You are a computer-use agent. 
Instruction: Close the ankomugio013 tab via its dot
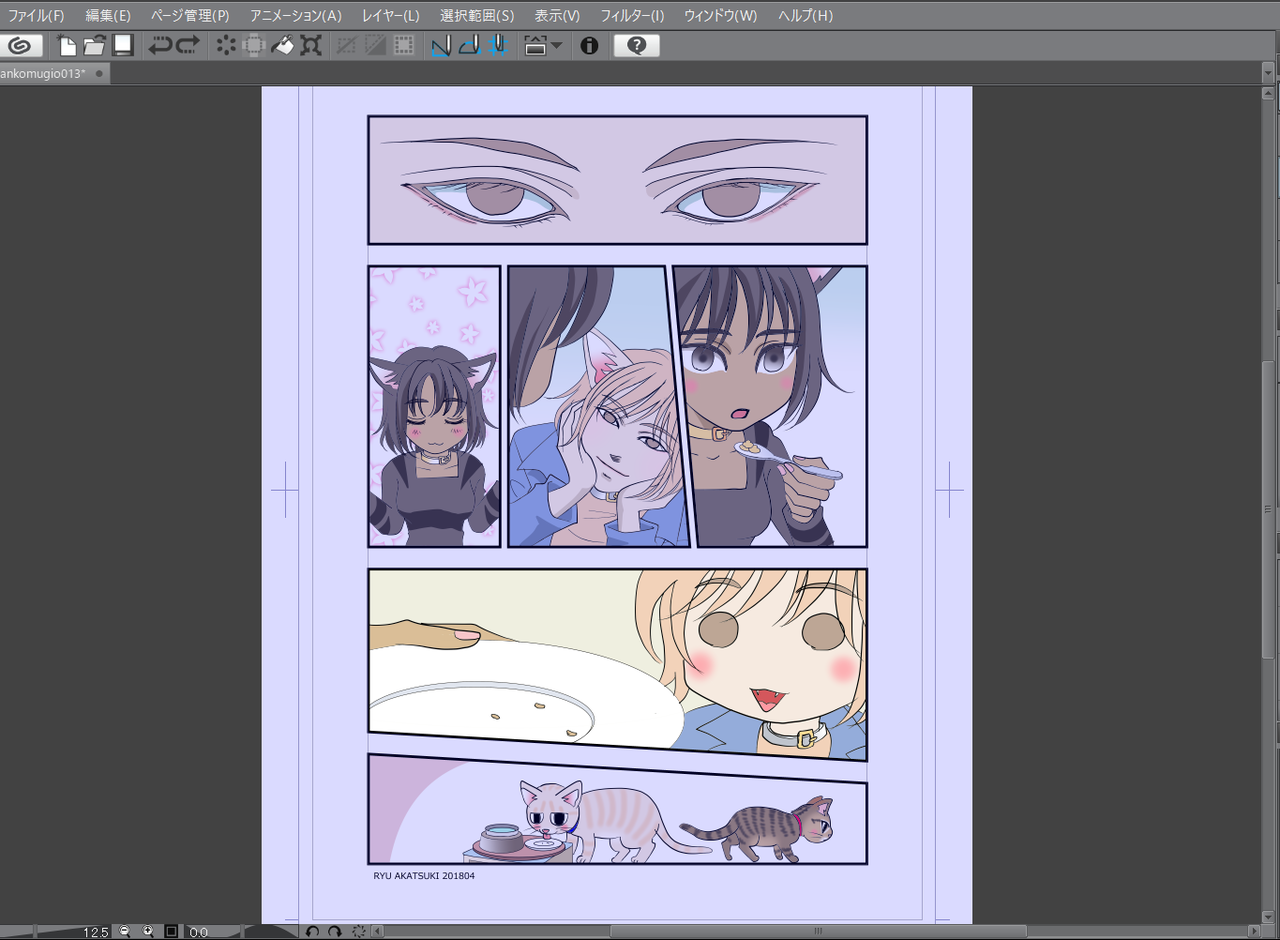coord(99,73)
